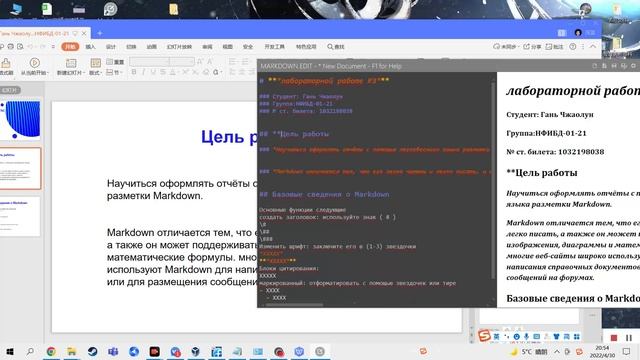Click the Sogou S logo on IME toolbar

[484, 336]
